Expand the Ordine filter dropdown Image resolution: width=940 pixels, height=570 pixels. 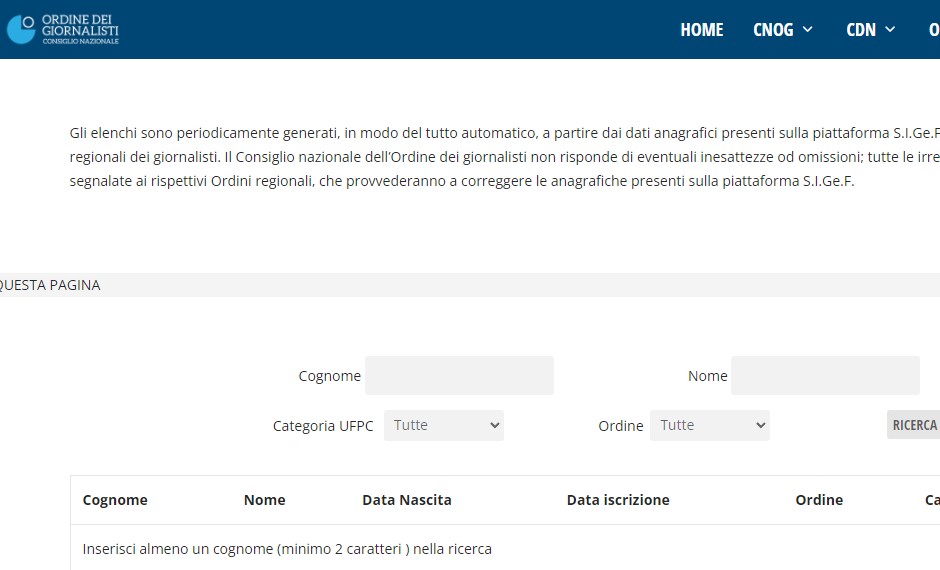[709, 425]
